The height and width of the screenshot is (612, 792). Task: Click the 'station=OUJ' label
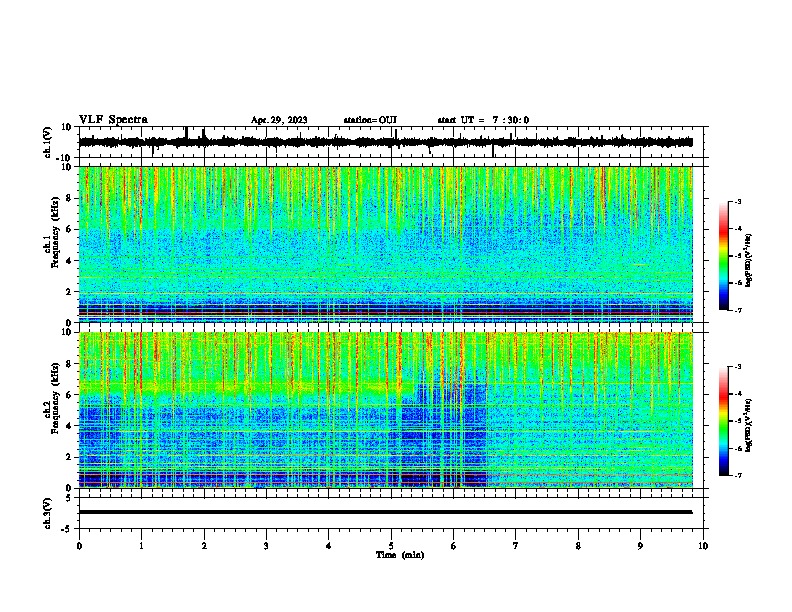tap(370, 120)
